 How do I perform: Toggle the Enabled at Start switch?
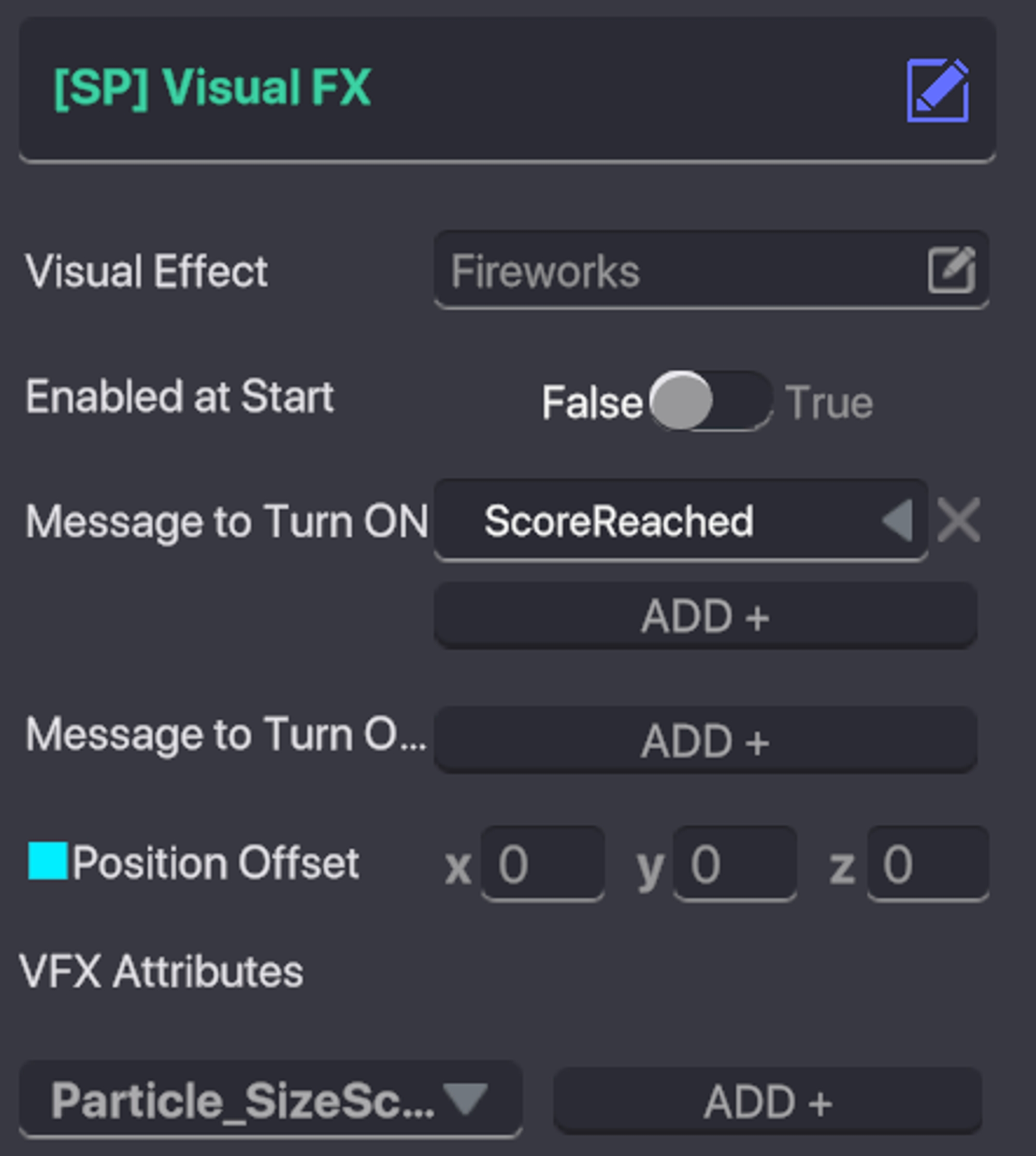point(710,401)
